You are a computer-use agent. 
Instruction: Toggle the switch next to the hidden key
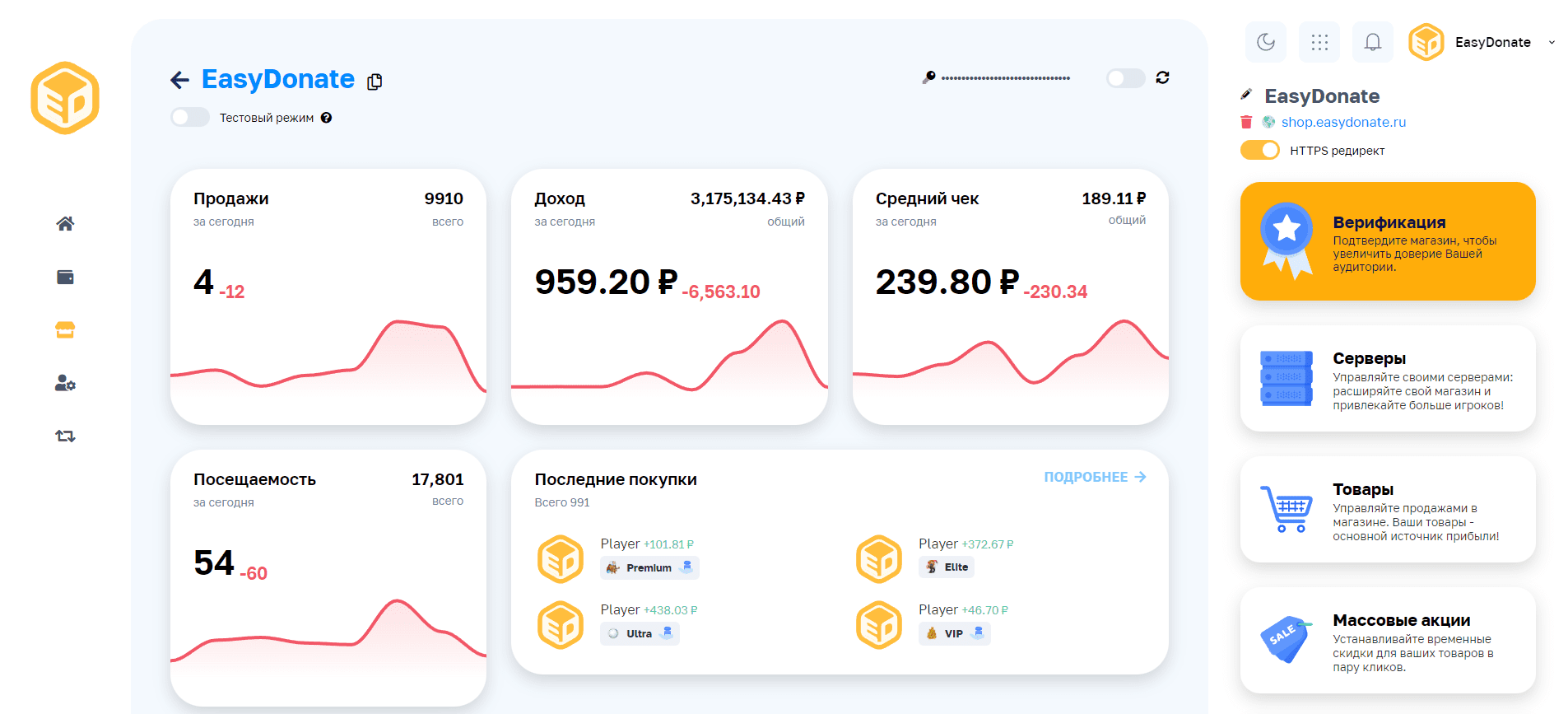1126,78
